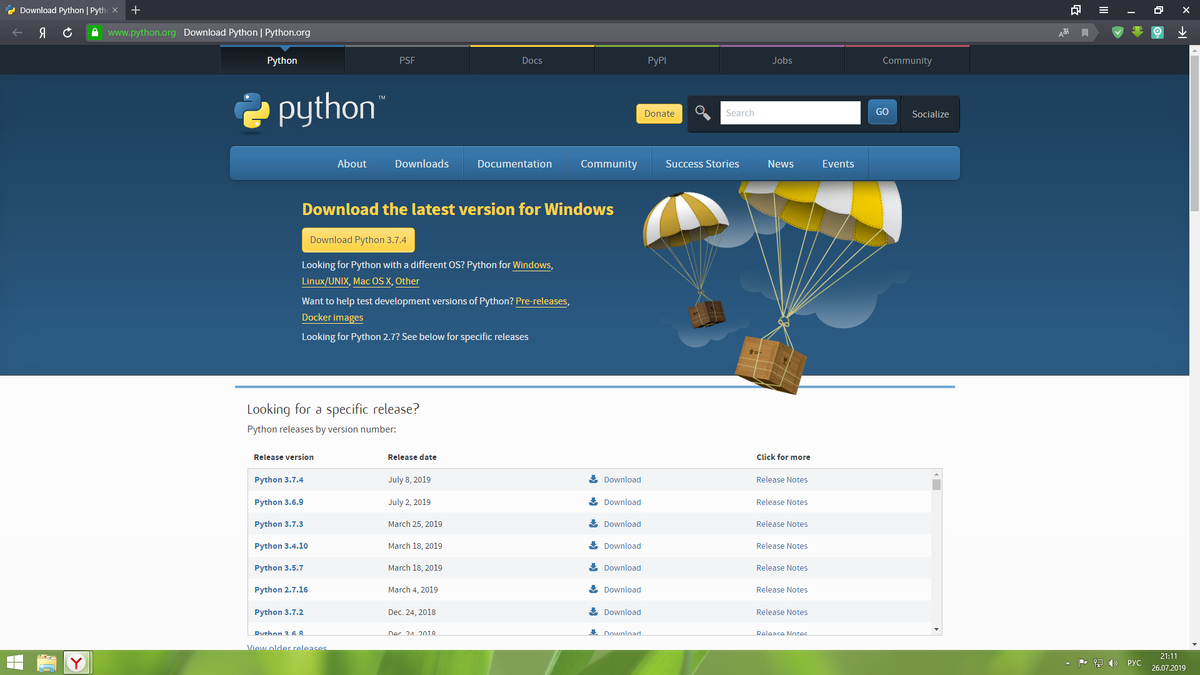Viewport: 1200px width, 675px height.
Task: Click the green arrow downloader extension icon
Action: click(1138, 32)
